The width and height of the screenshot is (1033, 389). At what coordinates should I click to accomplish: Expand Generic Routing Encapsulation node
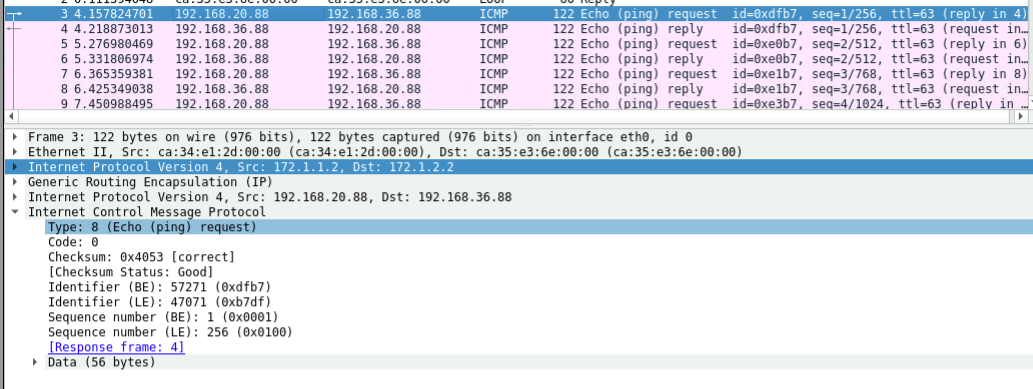14,182
